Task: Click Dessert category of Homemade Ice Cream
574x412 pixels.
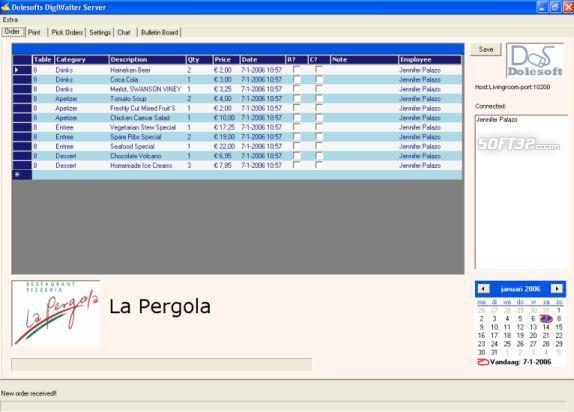Action: point(82,165)
